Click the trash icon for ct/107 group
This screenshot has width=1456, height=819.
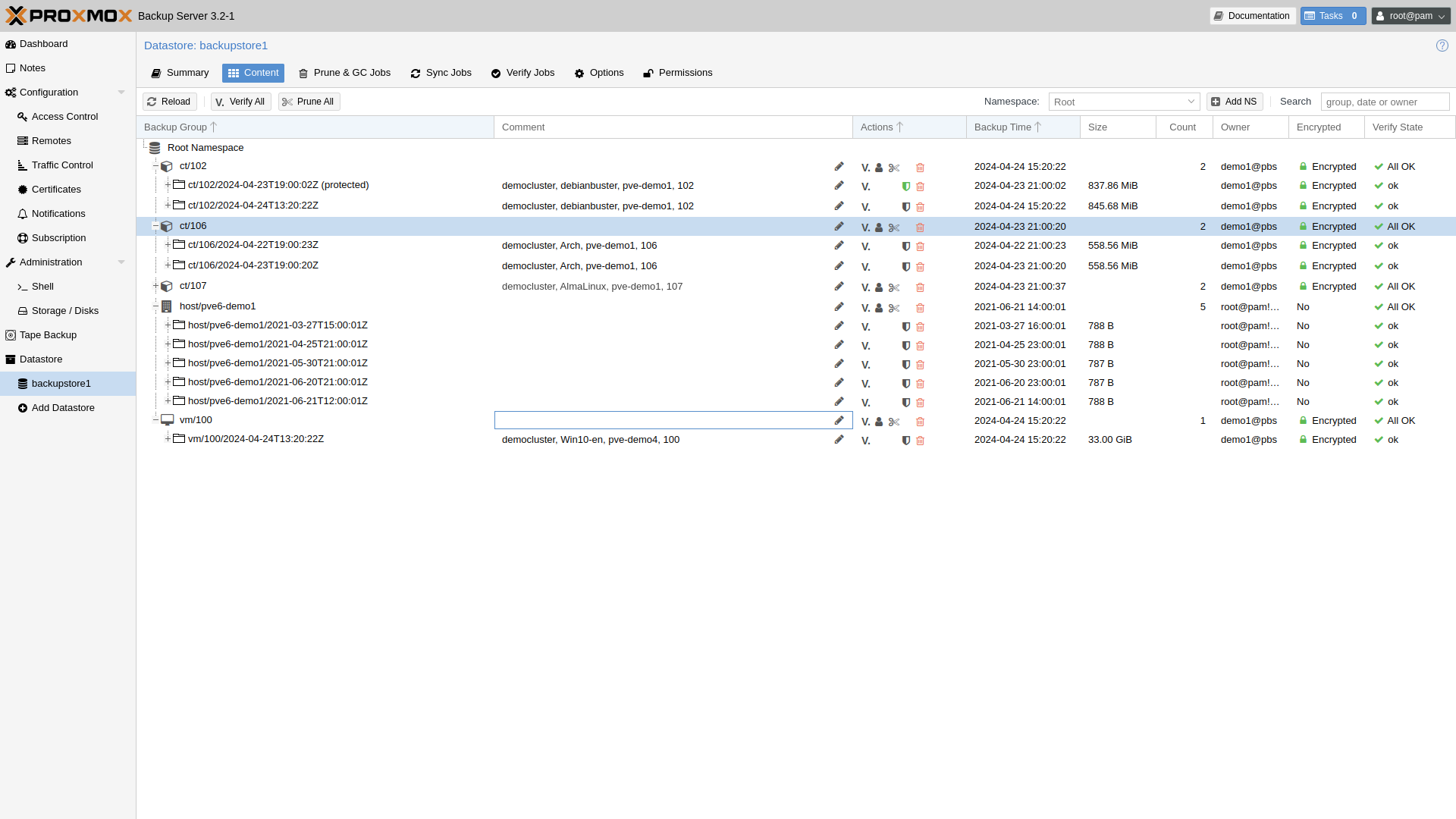920,287
